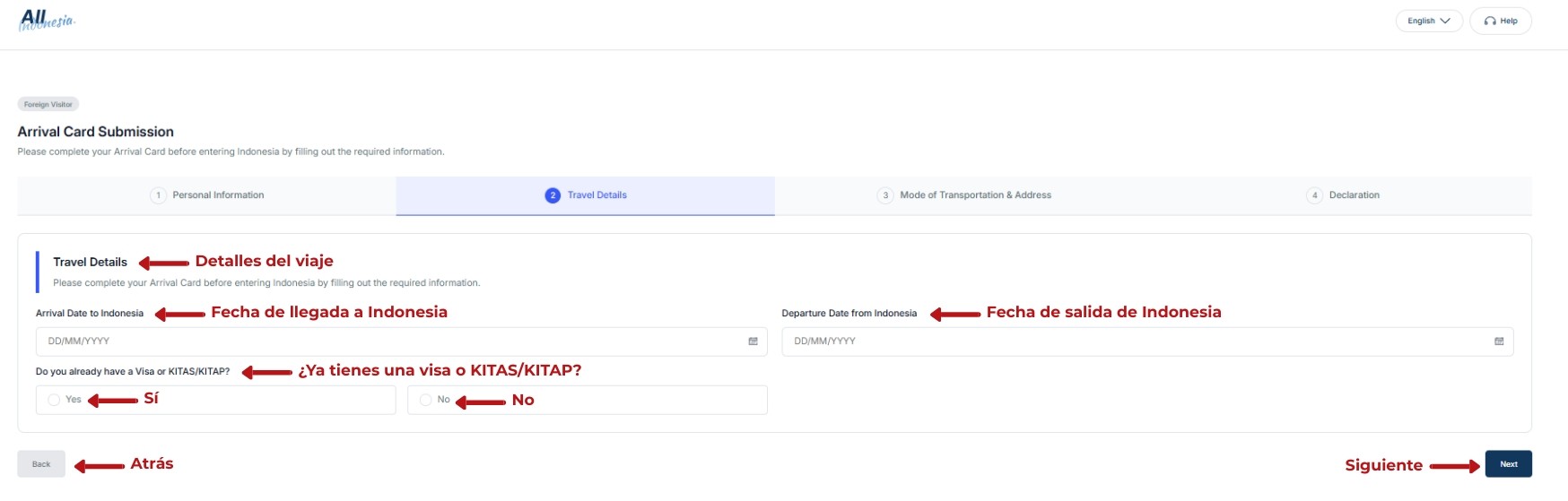Click the Foreign Visitor badge
The height and width of the screenshot is (501, 1568).
click(x=48, y=105)
